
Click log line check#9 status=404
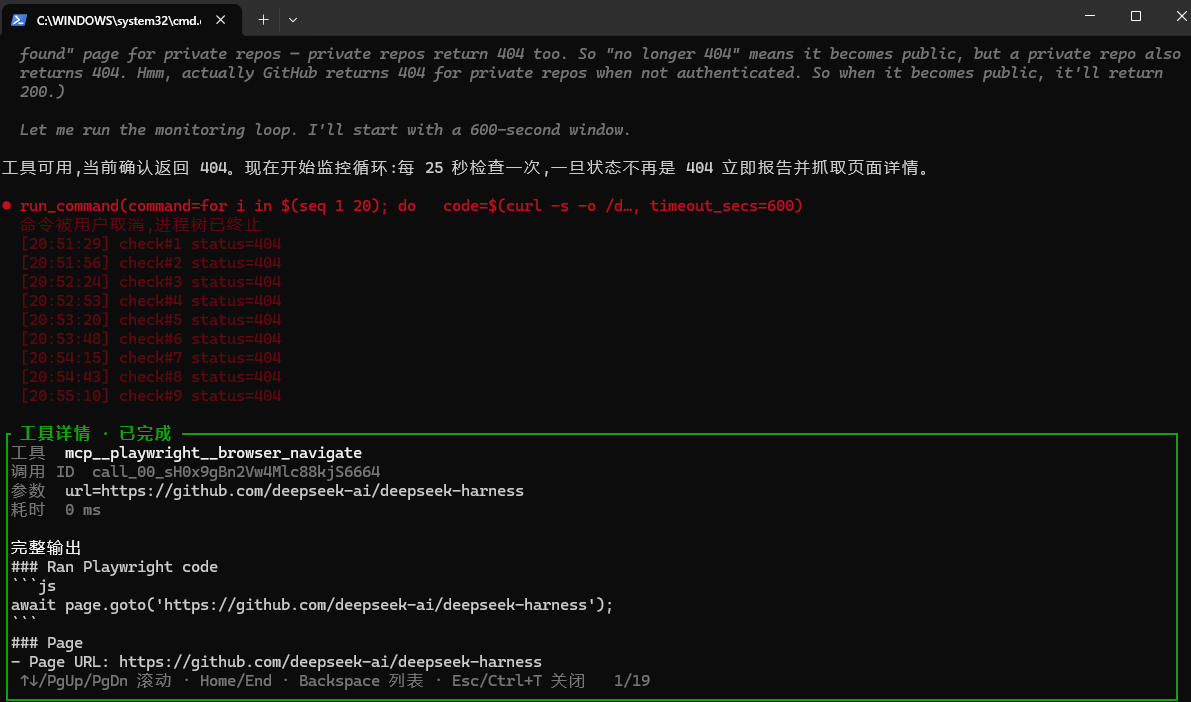150,396
